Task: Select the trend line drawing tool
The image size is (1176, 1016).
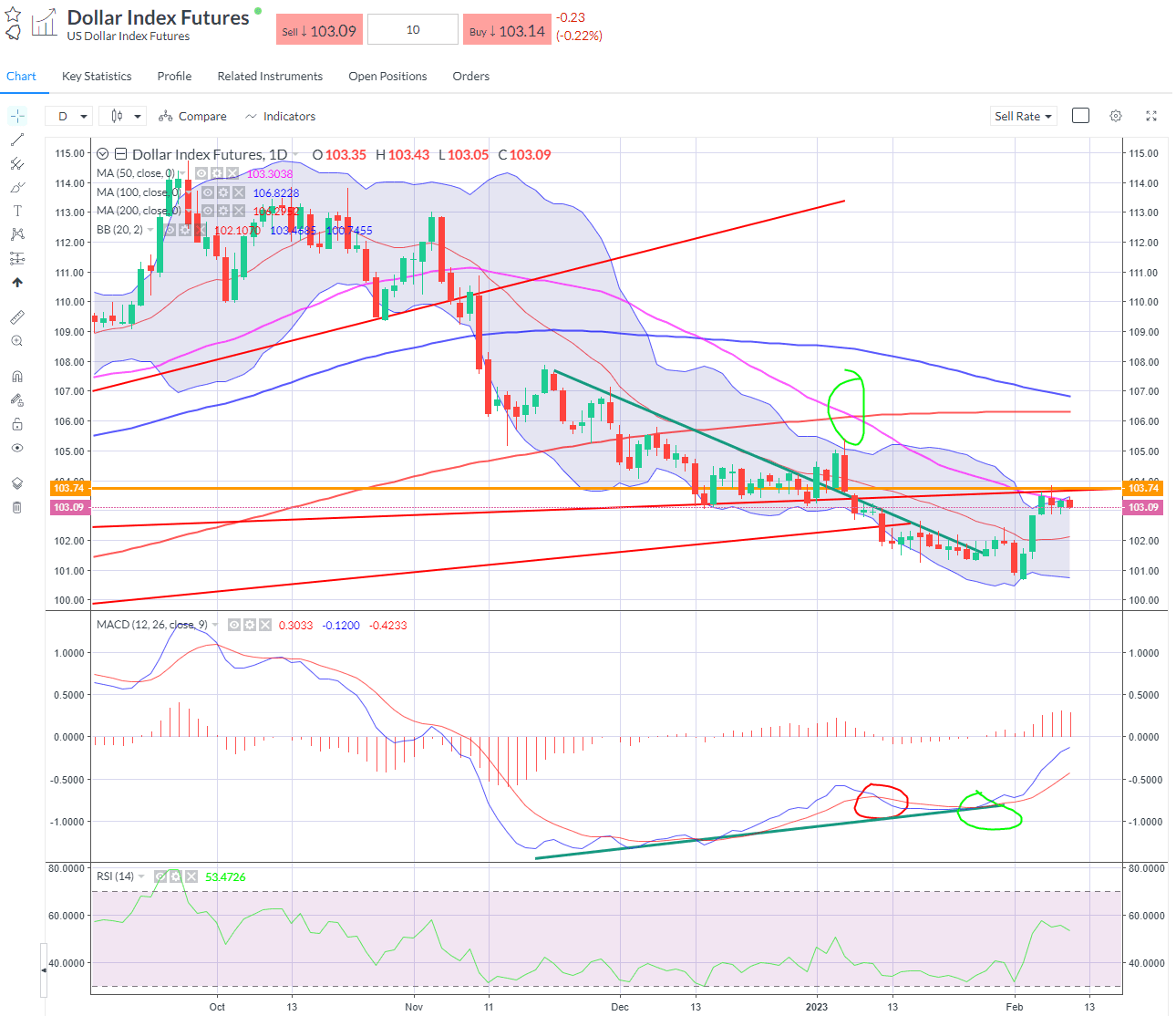Action: 17,140
